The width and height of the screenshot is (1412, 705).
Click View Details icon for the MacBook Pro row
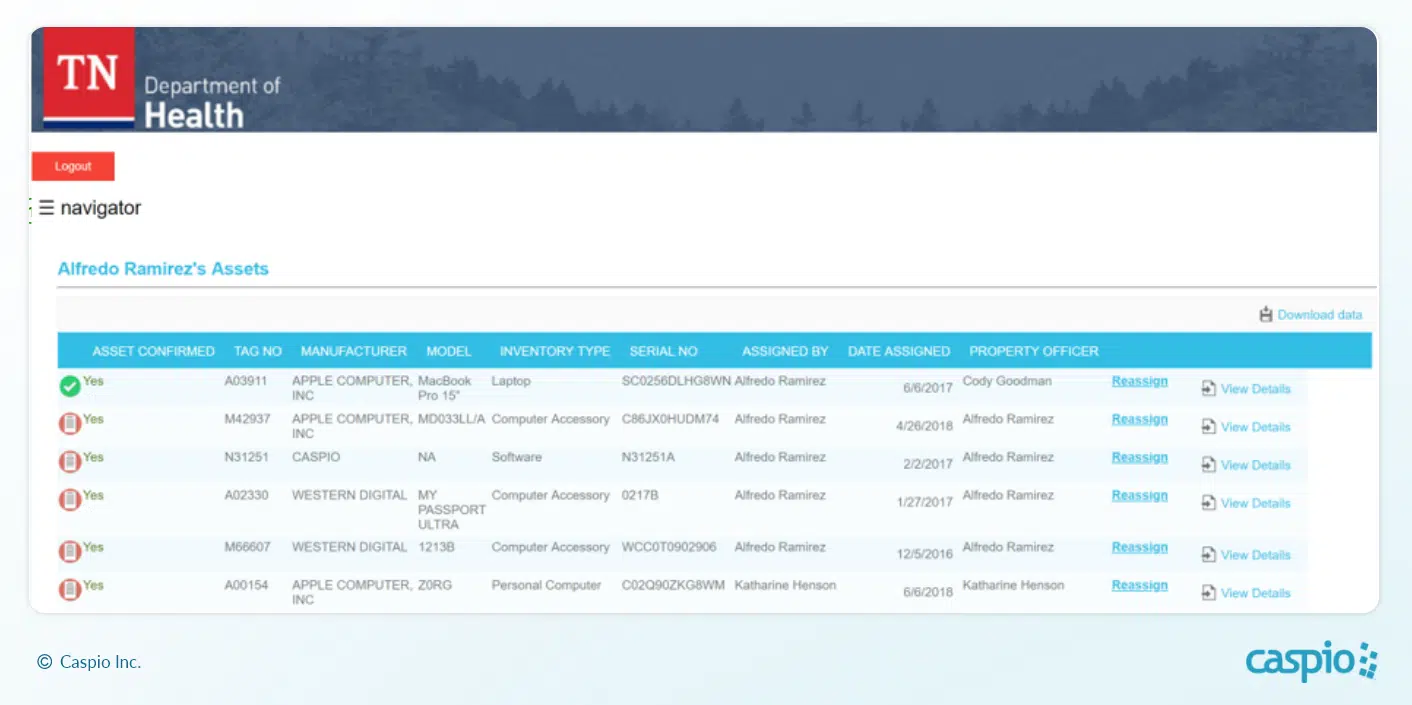[1209, 389]
